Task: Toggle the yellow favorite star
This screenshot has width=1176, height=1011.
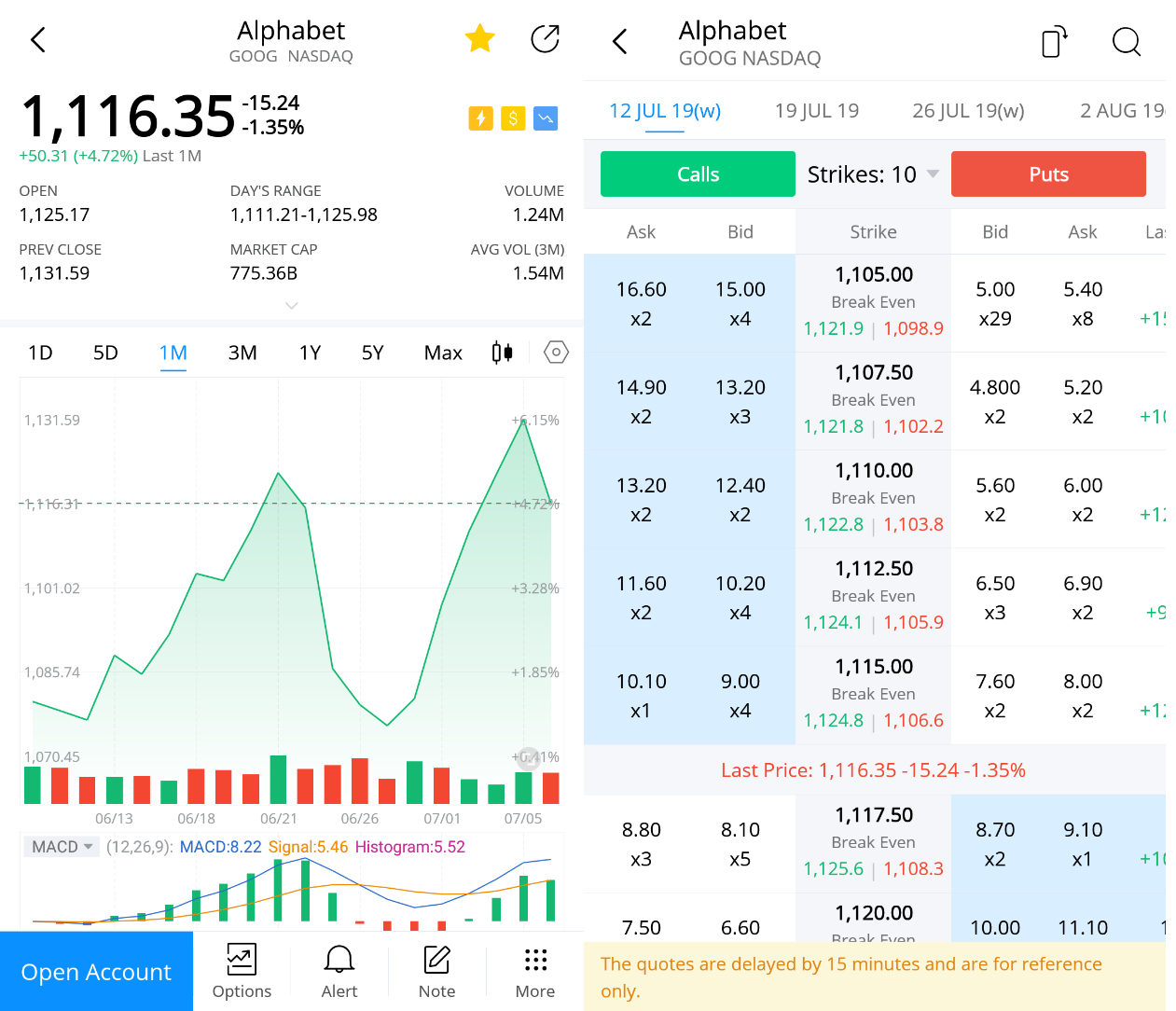Action: tap(479, 39)
